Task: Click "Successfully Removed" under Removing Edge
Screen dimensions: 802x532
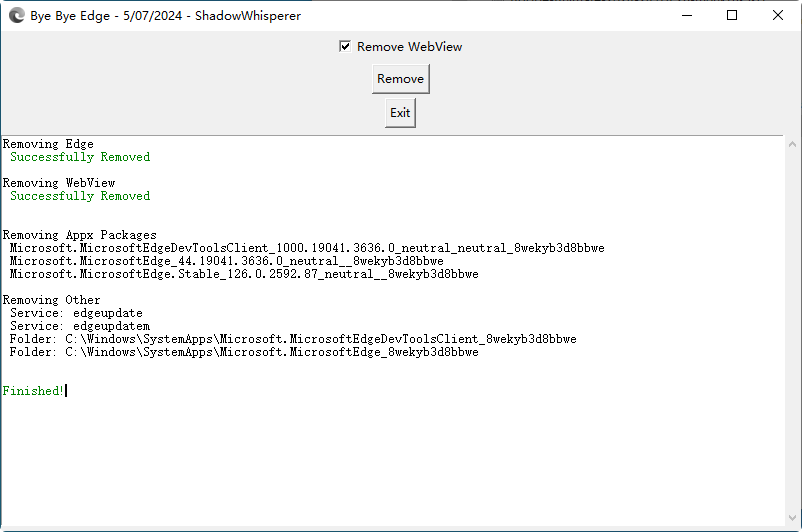Action: point(80,157)
